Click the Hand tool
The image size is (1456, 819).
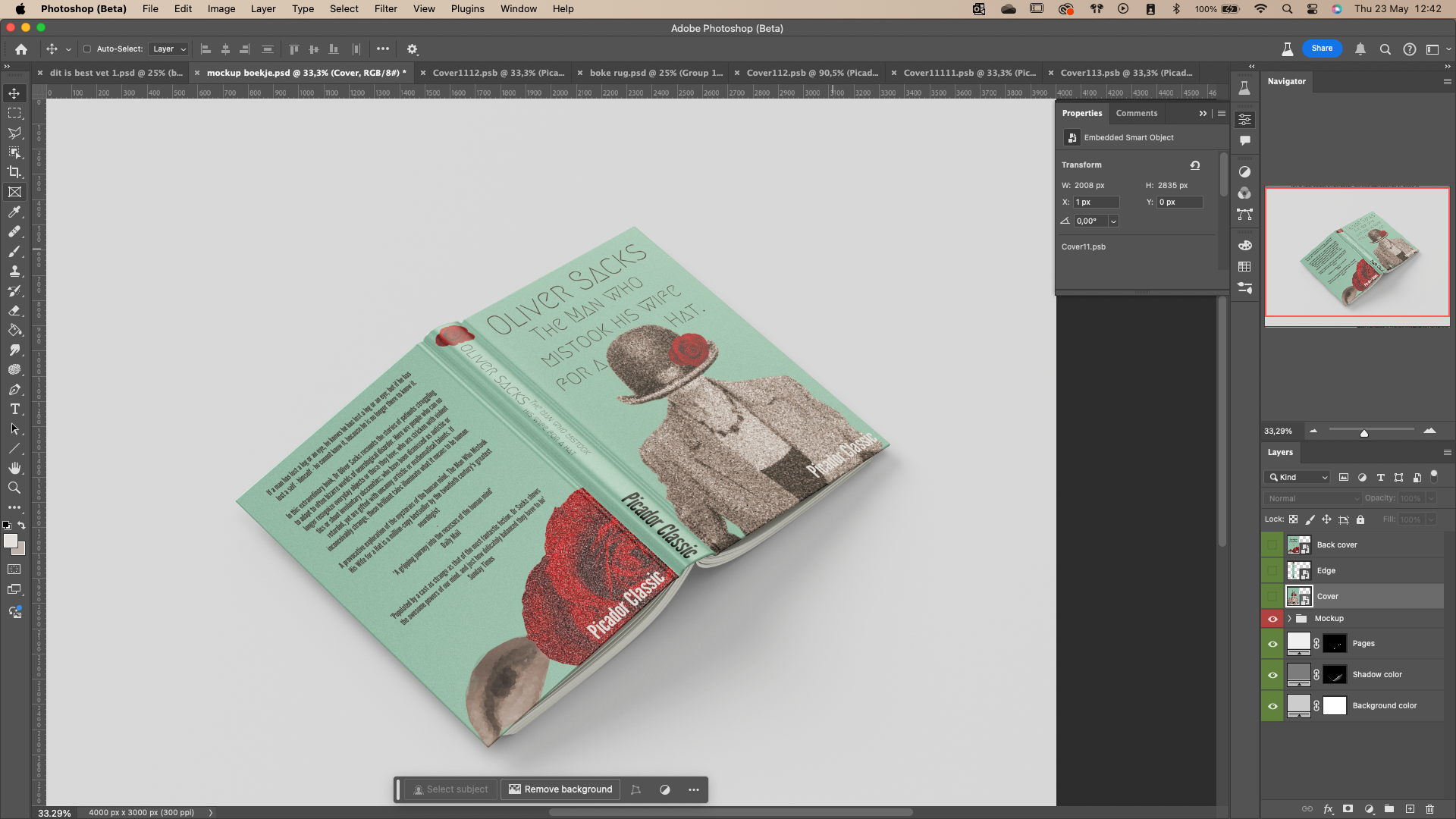coord(14,468)
